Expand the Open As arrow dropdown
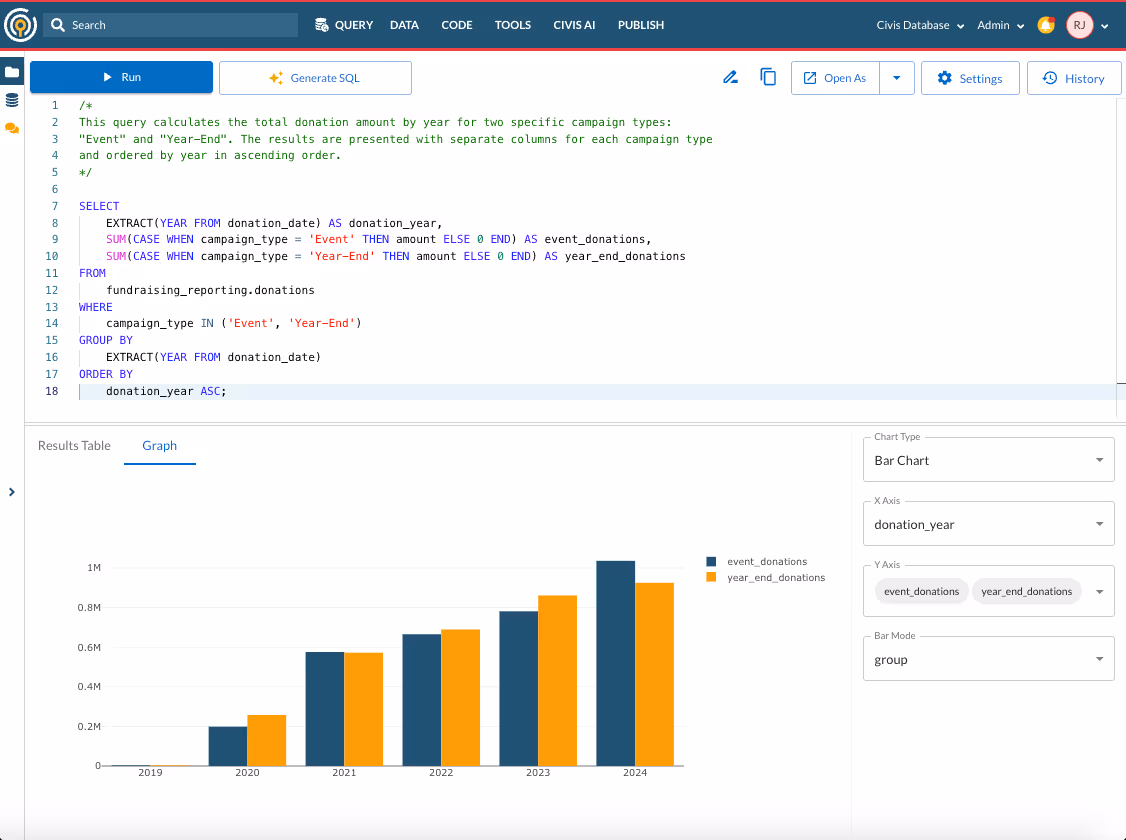1126x840 pixels. (896, 78)
